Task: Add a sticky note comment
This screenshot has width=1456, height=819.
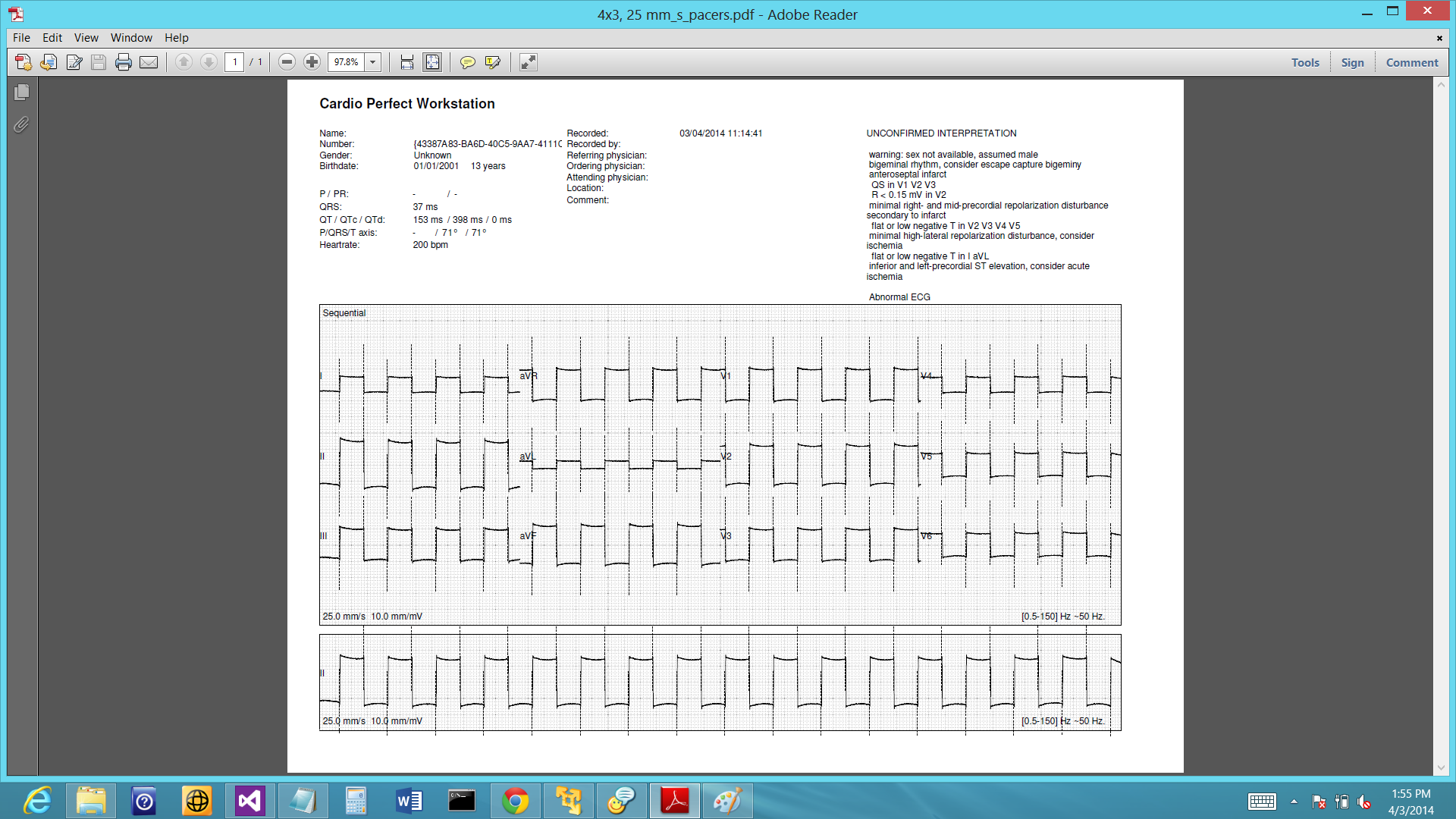Action: click(468, 62)
